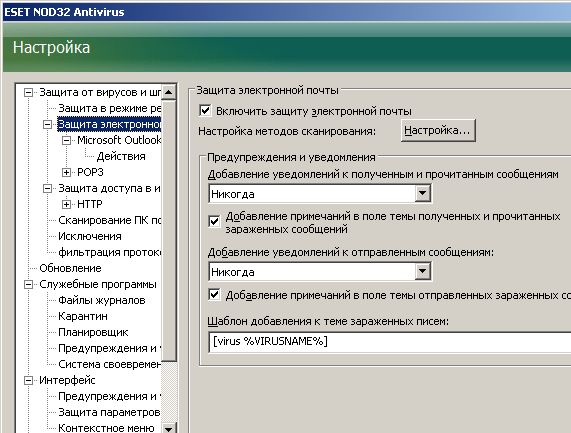571x433 pixels.
Task: Open the received messages notification dropdown
Action: (422, 193)
